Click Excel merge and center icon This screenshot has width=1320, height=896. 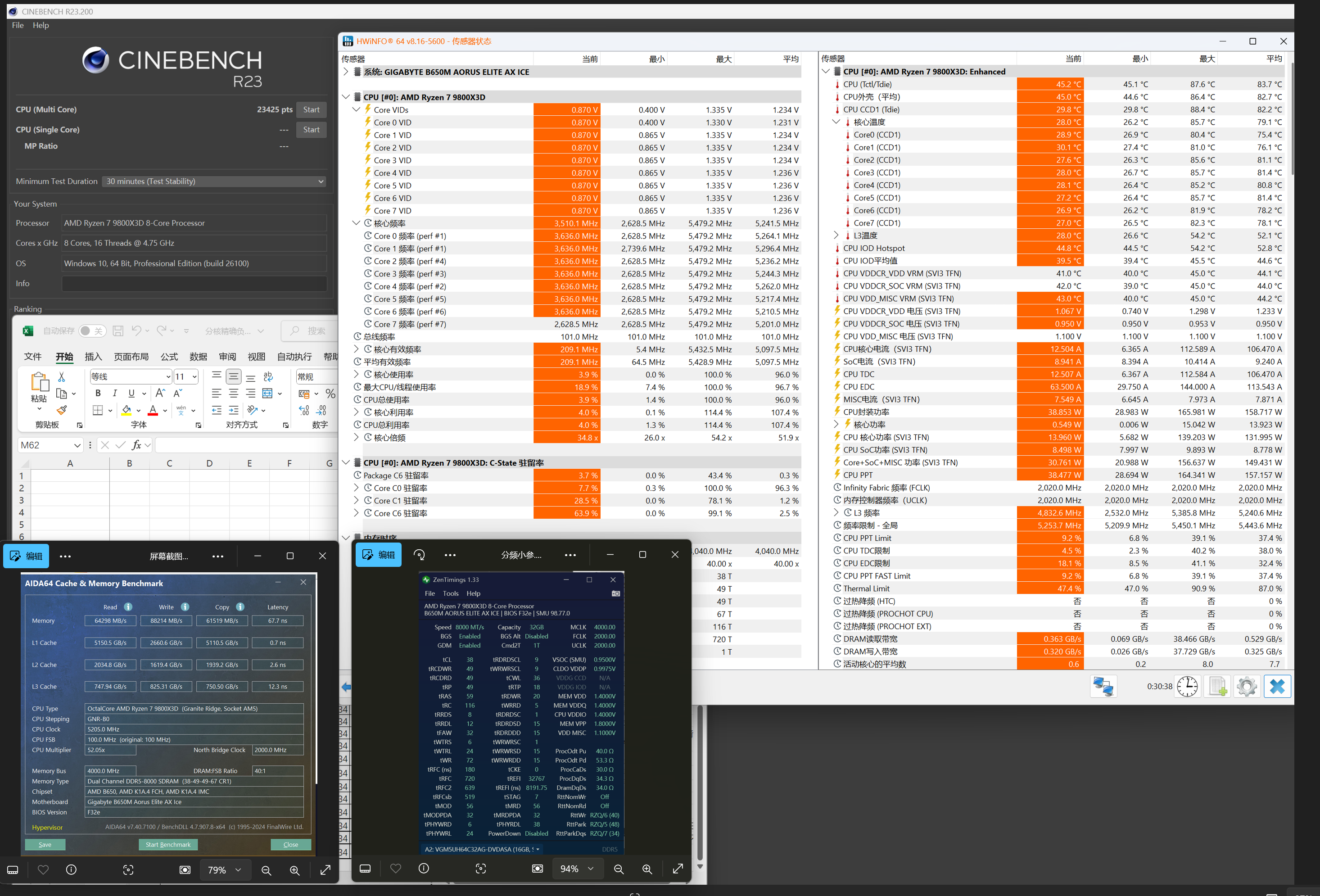(x=267, y=393)
